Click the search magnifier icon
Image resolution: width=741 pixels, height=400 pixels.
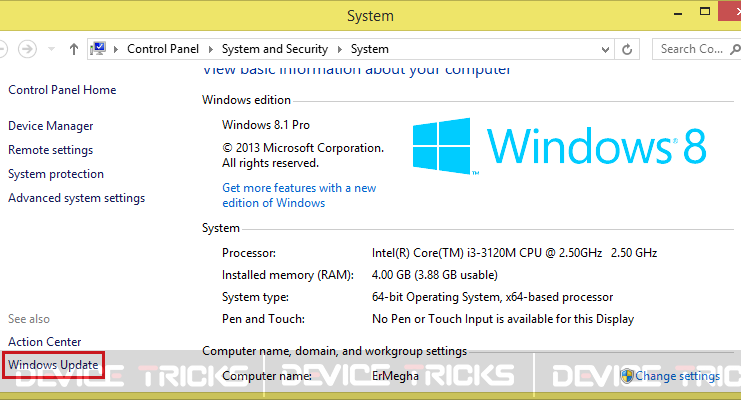click(735, 49)
